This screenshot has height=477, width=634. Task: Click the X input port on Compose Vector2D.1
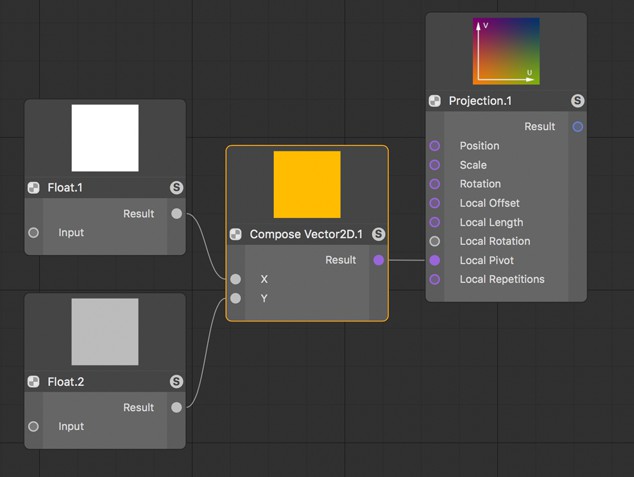236,279
